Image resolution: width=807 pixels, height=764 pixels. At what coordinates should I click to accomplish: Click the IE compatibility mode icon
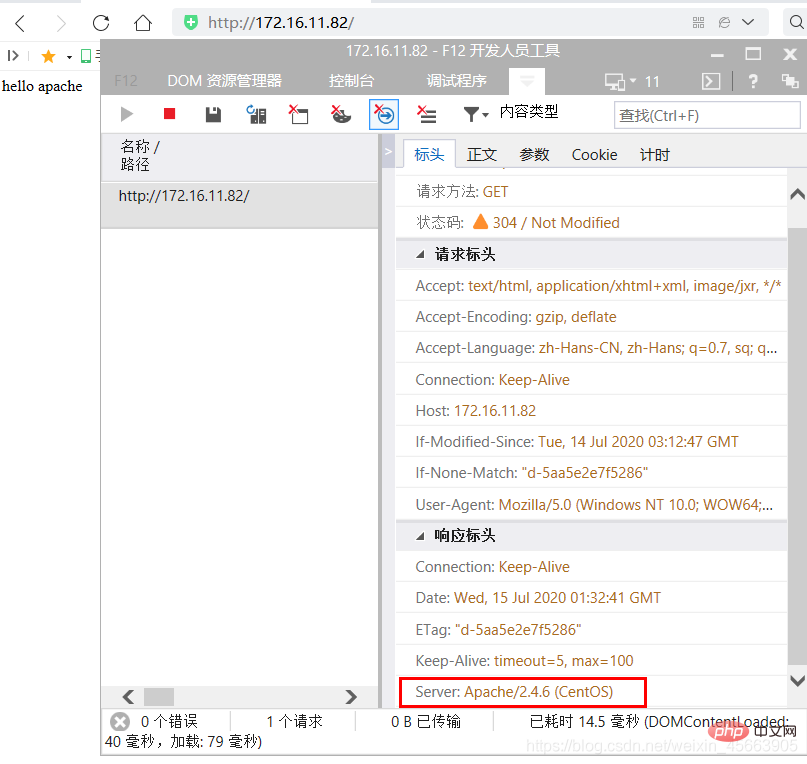coord(724,22)
